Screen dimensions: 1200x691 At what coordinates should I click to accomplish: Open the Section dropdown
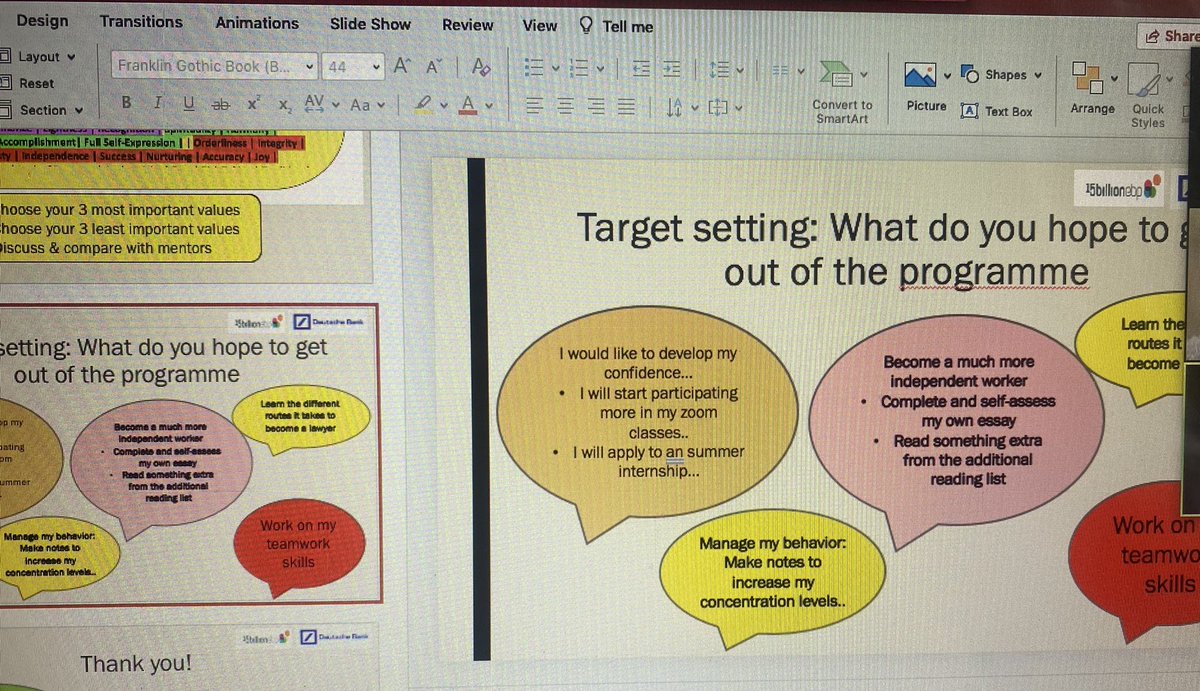pyautogui.click(x=42, y=110)
